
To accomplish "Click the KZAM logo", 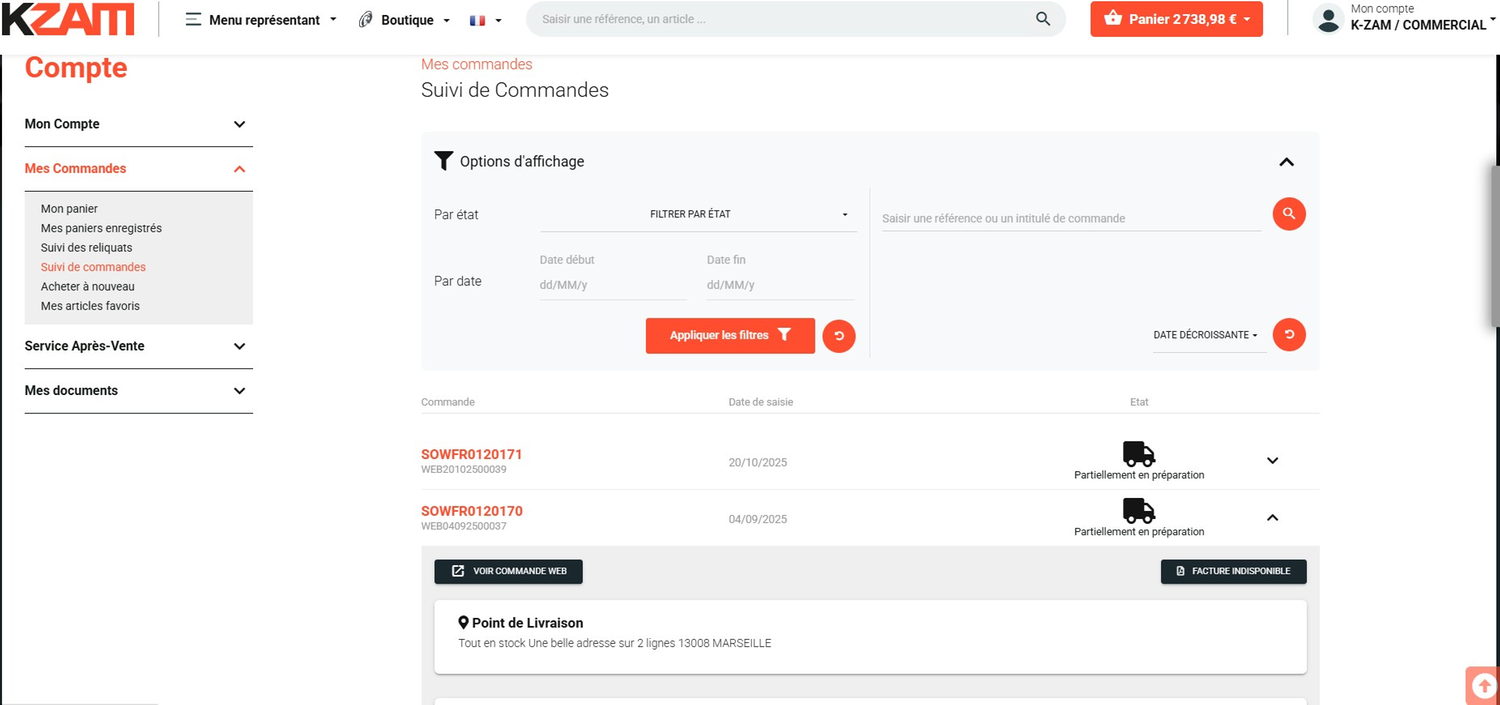I will [x=68, y=19].
